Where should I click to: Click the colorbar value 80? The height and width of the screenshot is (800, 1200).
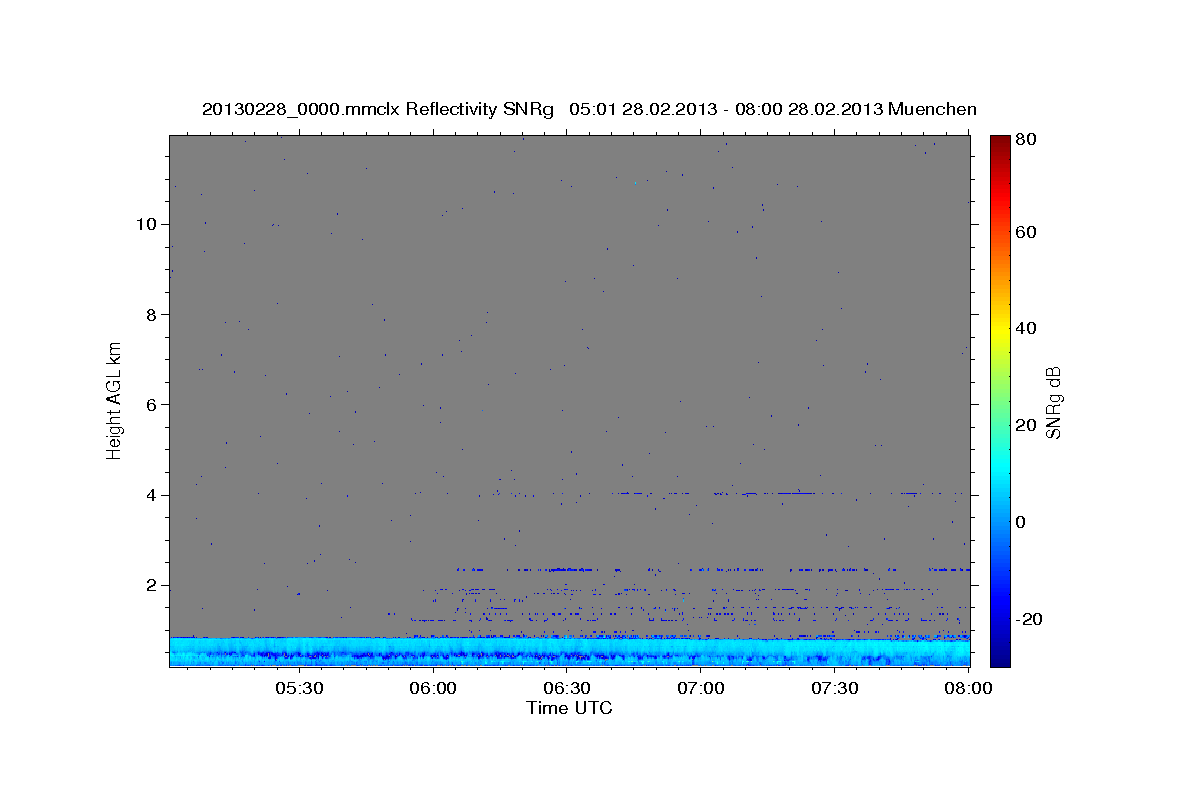point(1027,140)
